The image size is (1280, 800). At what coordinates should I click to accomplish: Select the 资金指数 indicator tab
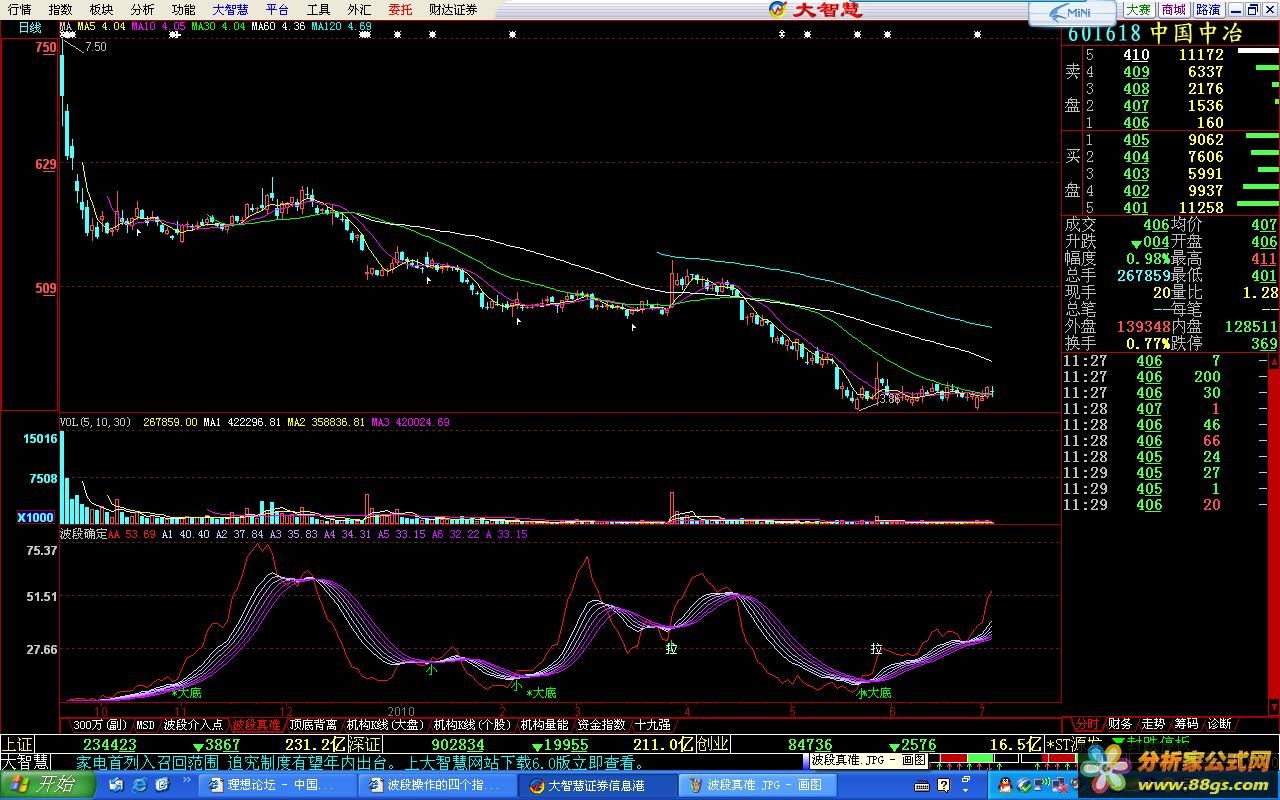(602, 724)
